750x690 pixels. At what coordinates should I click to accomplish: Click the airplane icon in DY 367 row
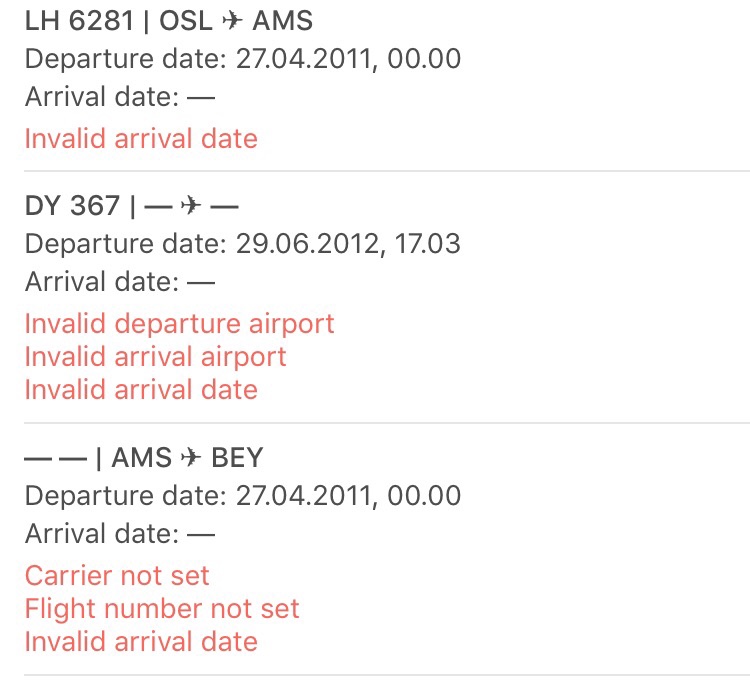point(191,206)
